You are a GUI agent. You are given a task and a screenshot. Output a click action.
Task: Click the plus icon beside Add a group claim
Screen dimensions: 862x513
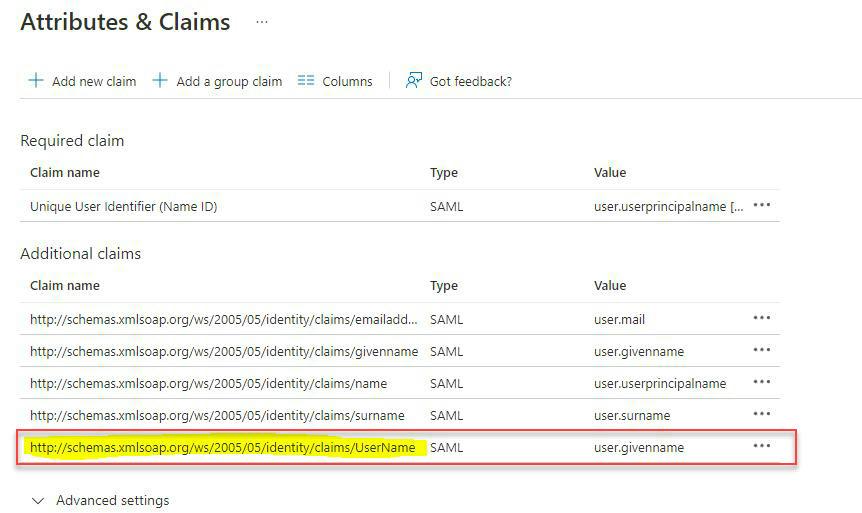tap(160, 80)
